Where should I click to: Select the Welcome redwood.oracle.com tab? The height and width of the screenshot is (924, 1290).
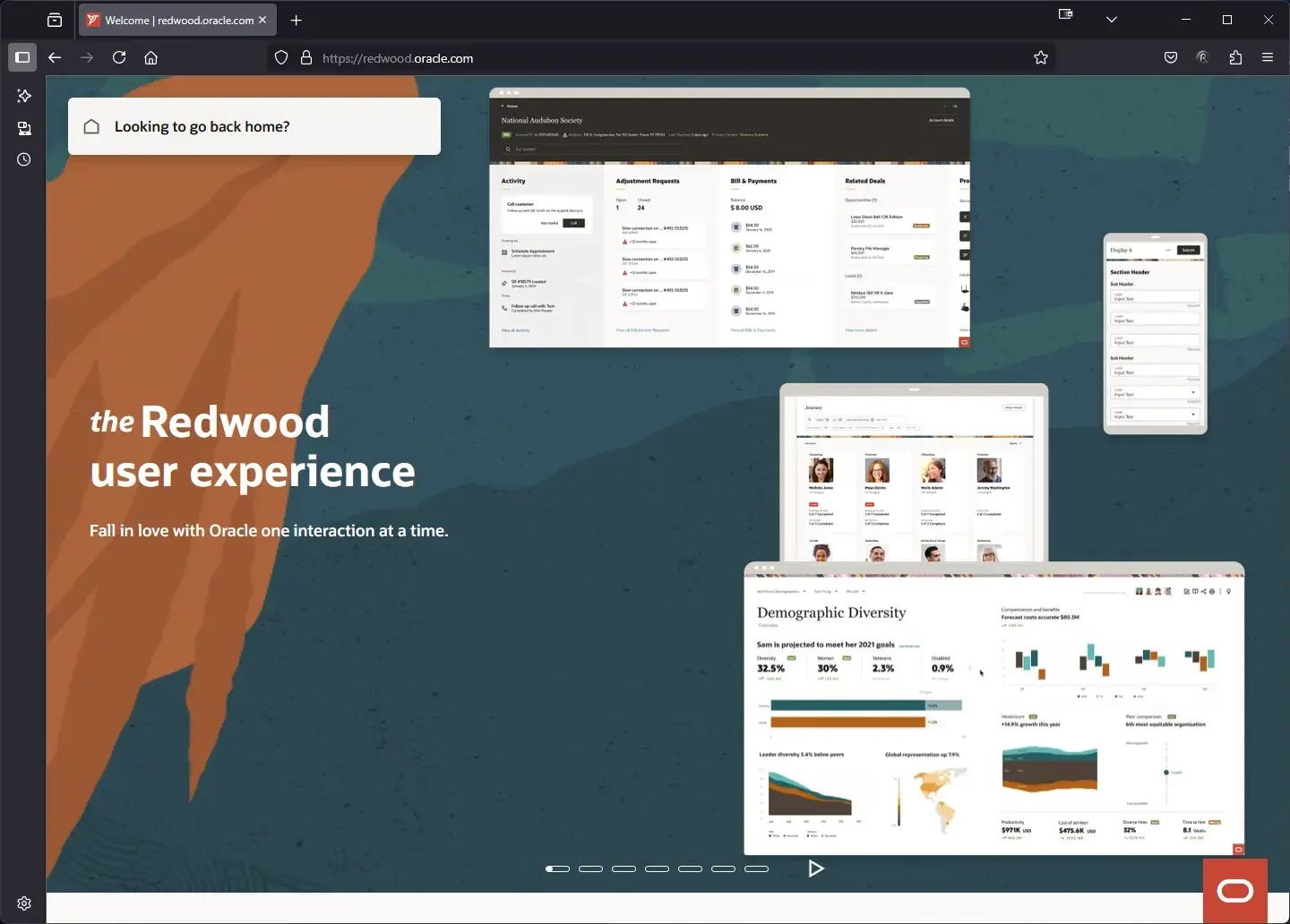pyautogui.click(x=177, y=20)
